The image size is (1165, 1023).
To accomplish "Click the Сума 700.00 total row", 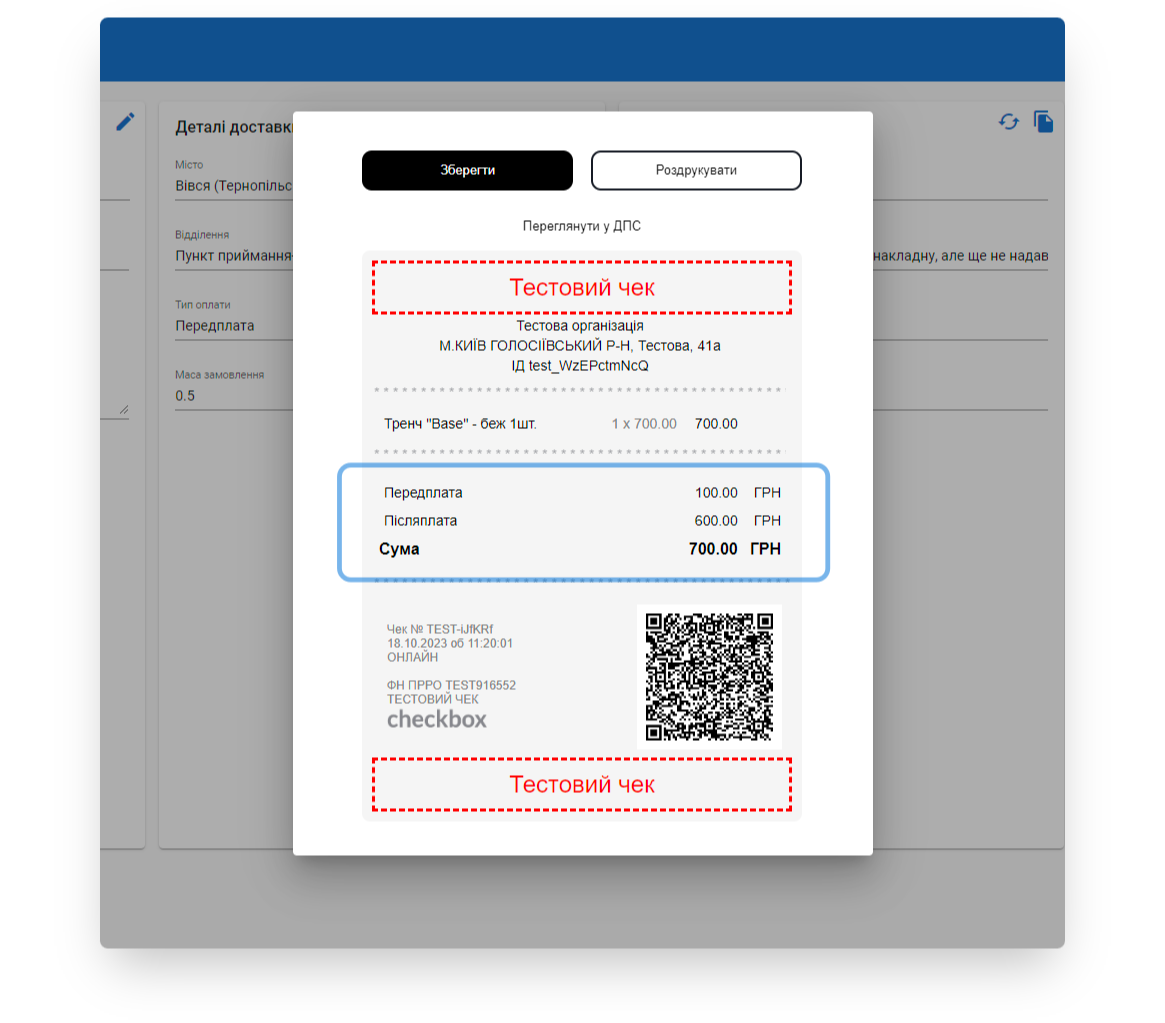I will click(581, 549).
